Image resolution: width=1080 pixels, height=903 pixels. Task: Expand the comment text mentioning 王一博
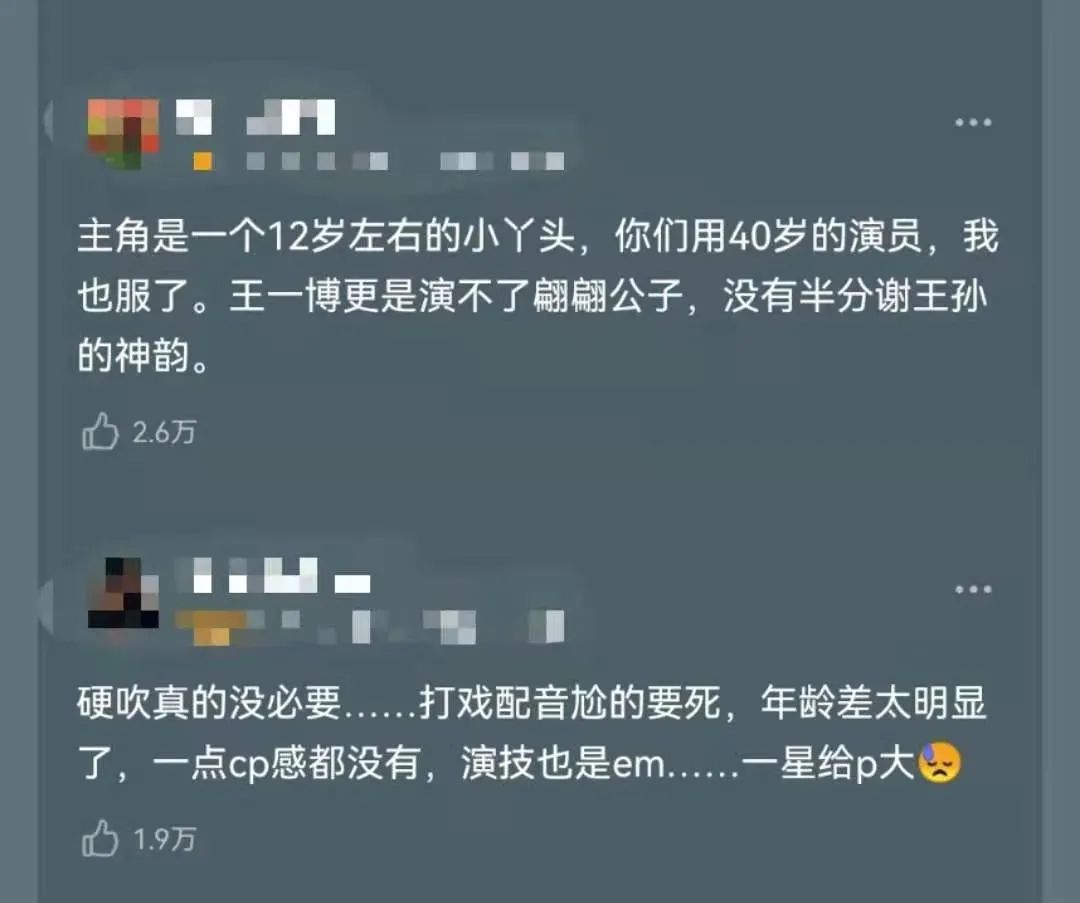click(x=537, y=295)
